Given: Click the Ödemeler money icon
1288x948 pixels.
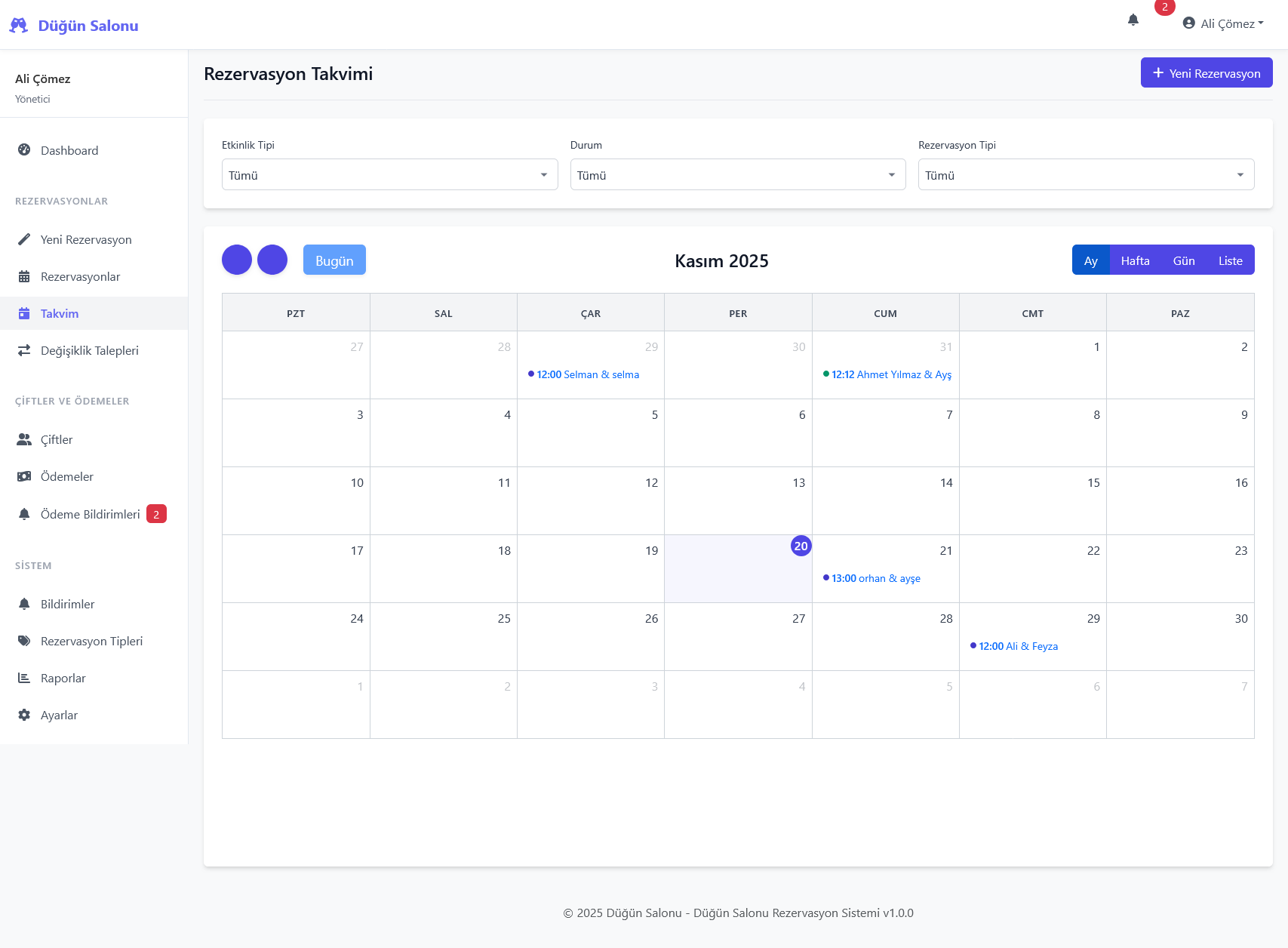Looking at the screenshot, I should click(24, 476).
